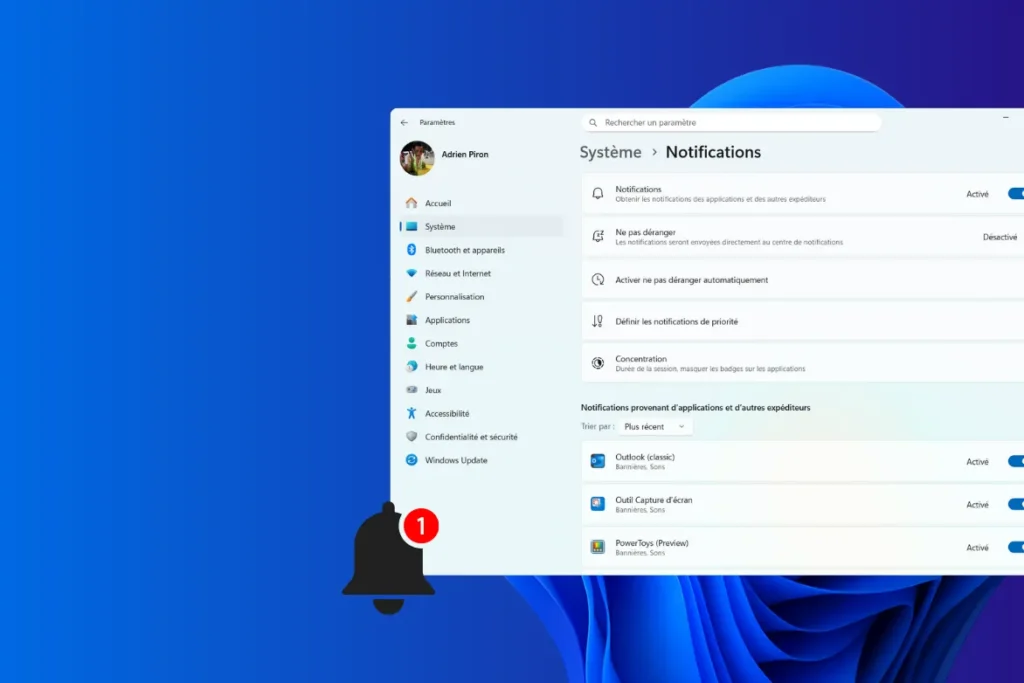The width and height of the screenshot is (1024, 683).
Task: Click the Rechercher un paramètre search field
Action: tap(731, 121)
